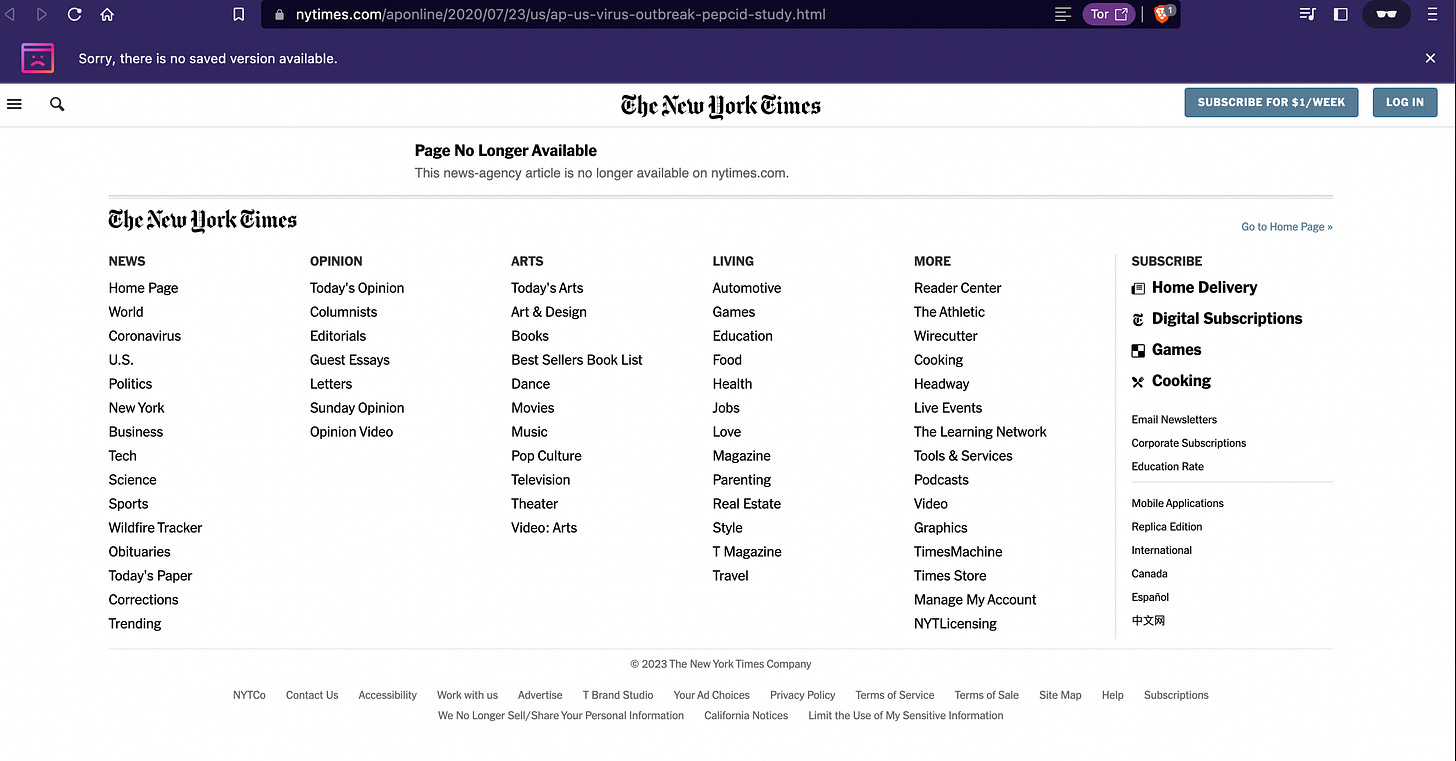Screen dimensions: 1456x761
Task: Open T Brand Studio footer link
Action: click(x=618, y=695)
